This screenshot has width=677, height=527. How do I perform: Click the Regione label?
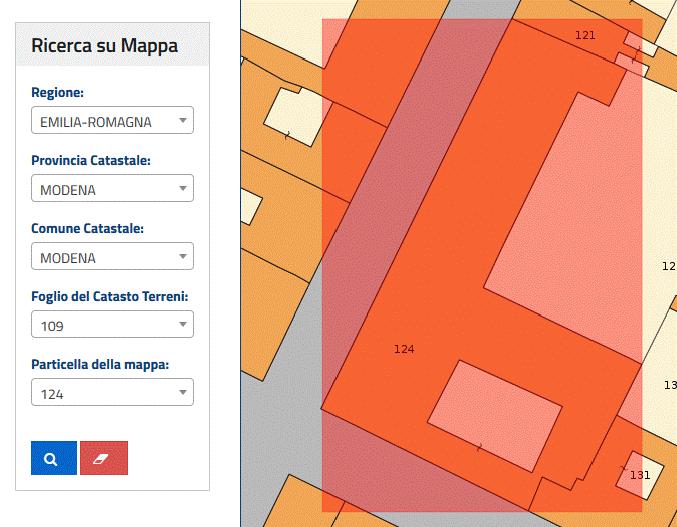[57, 92]
